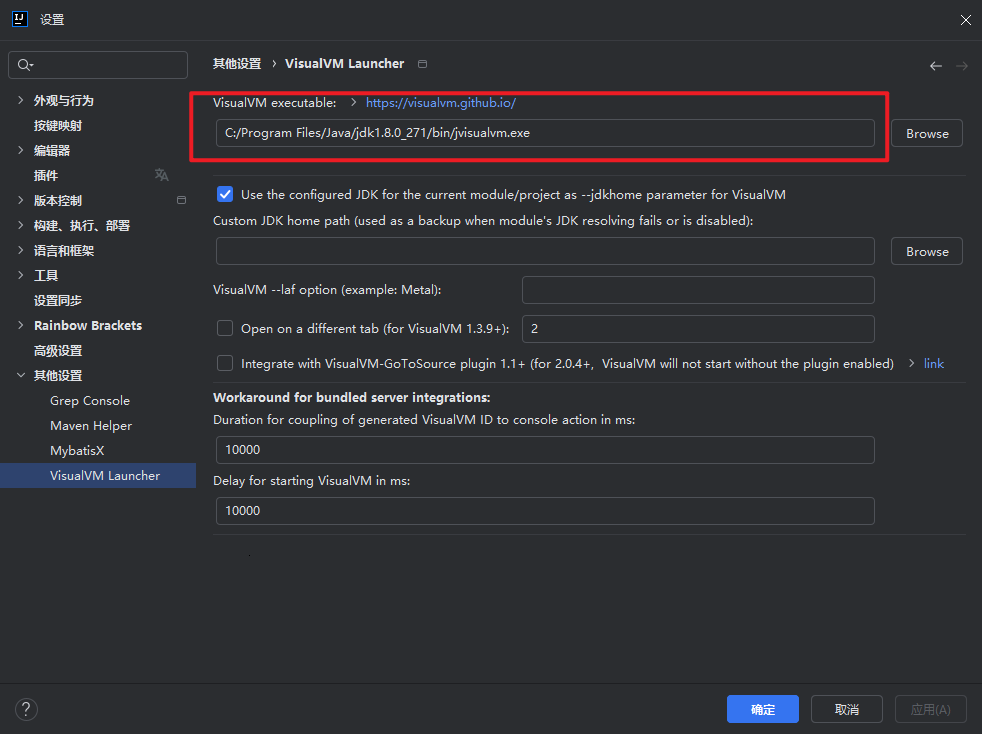The height and width of the screenshot is (734, 982).
Task: Open the visualvm.github.io link
Action: (x=441, y=103)
